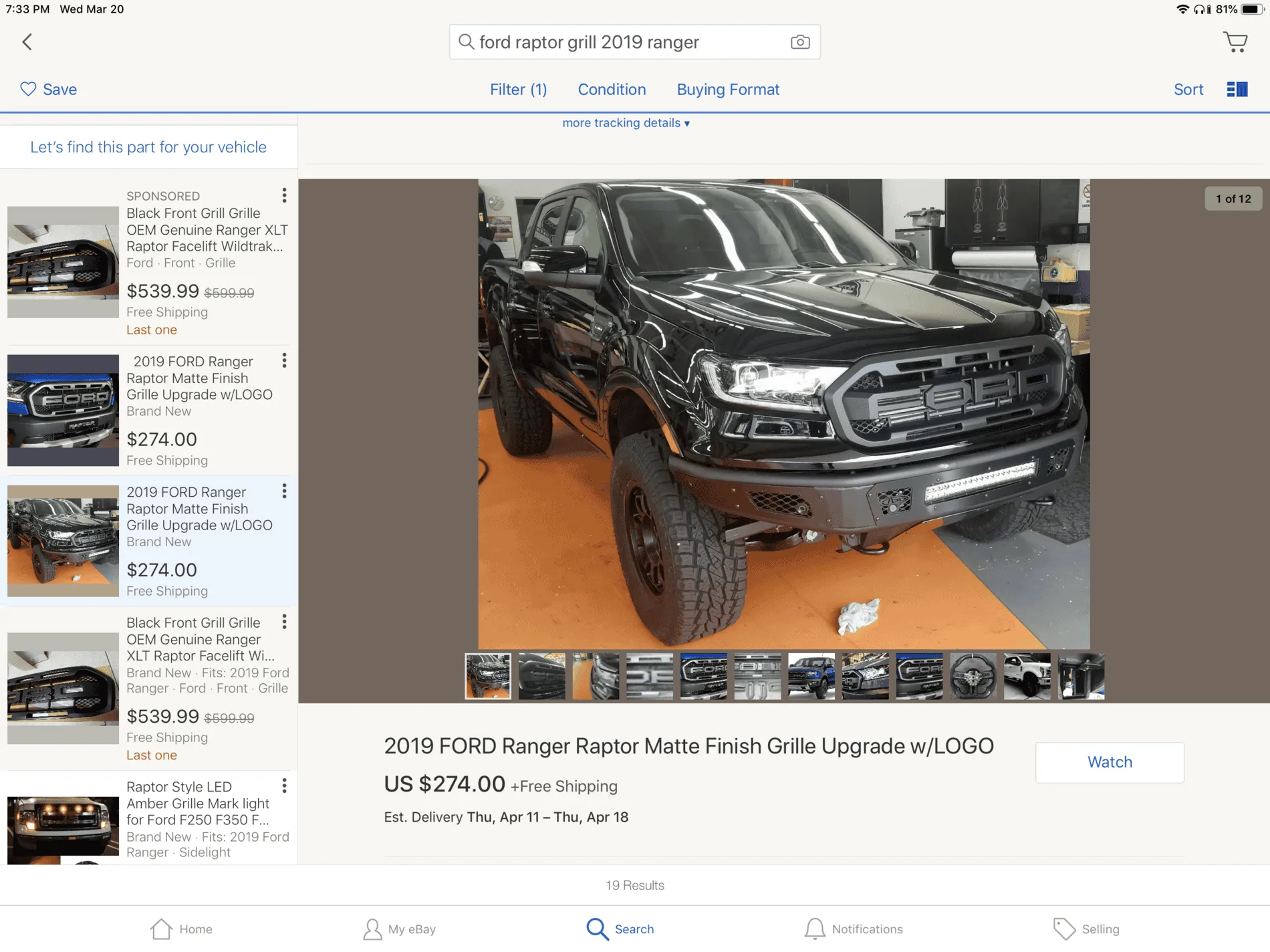This screenshot has height=952, width=1270.
Task: Click the 1 of 12 photo counter
Action: (x=1233, y=199)
